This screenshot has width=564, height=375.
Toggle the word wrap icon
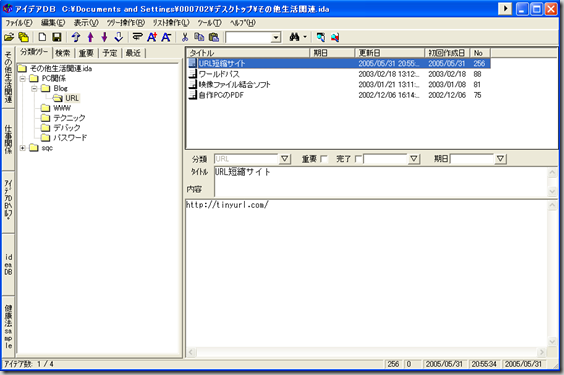click(137, 37)
